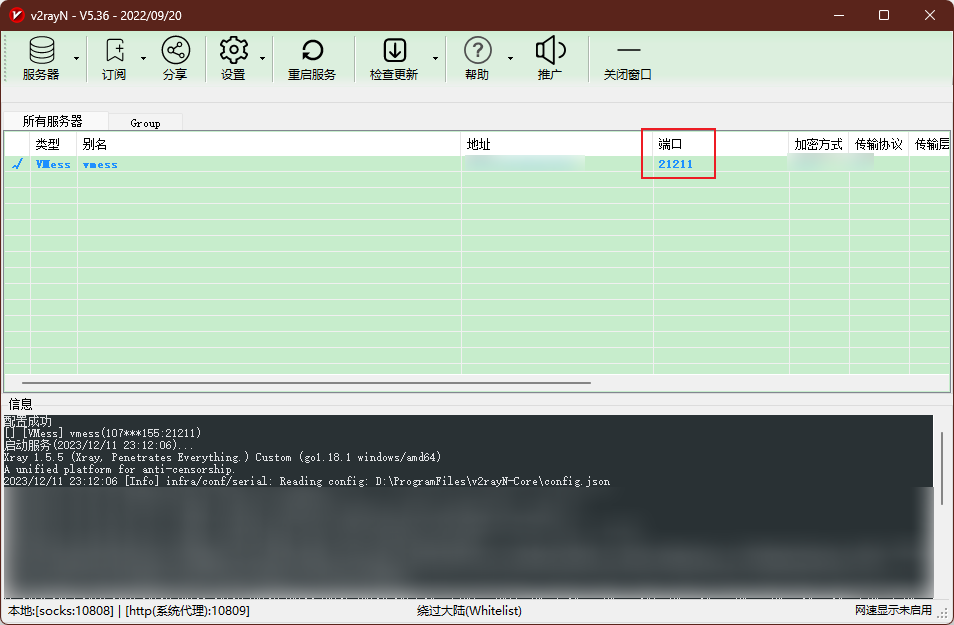Expand the 帮助 dropdown arrow

pos(510,58)
